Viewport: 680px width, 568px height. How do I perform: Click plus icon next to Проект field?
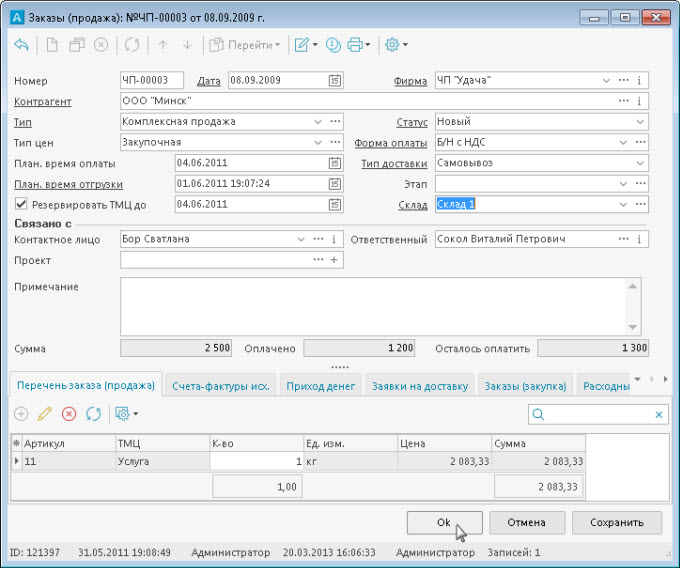click(x=334, y=260)
